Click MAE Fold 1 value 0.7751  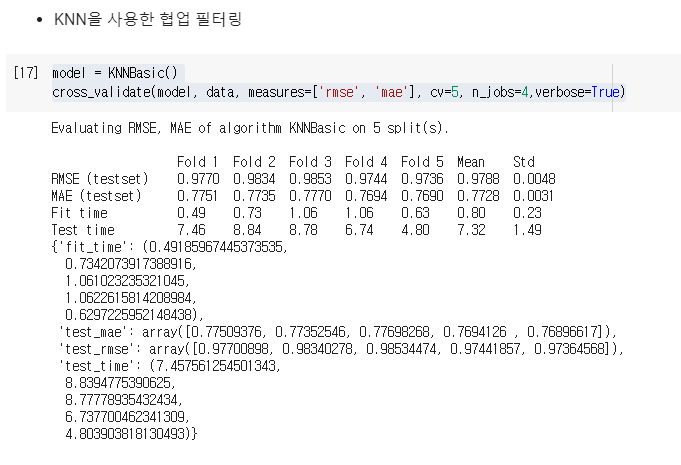[x=197, y=196]
